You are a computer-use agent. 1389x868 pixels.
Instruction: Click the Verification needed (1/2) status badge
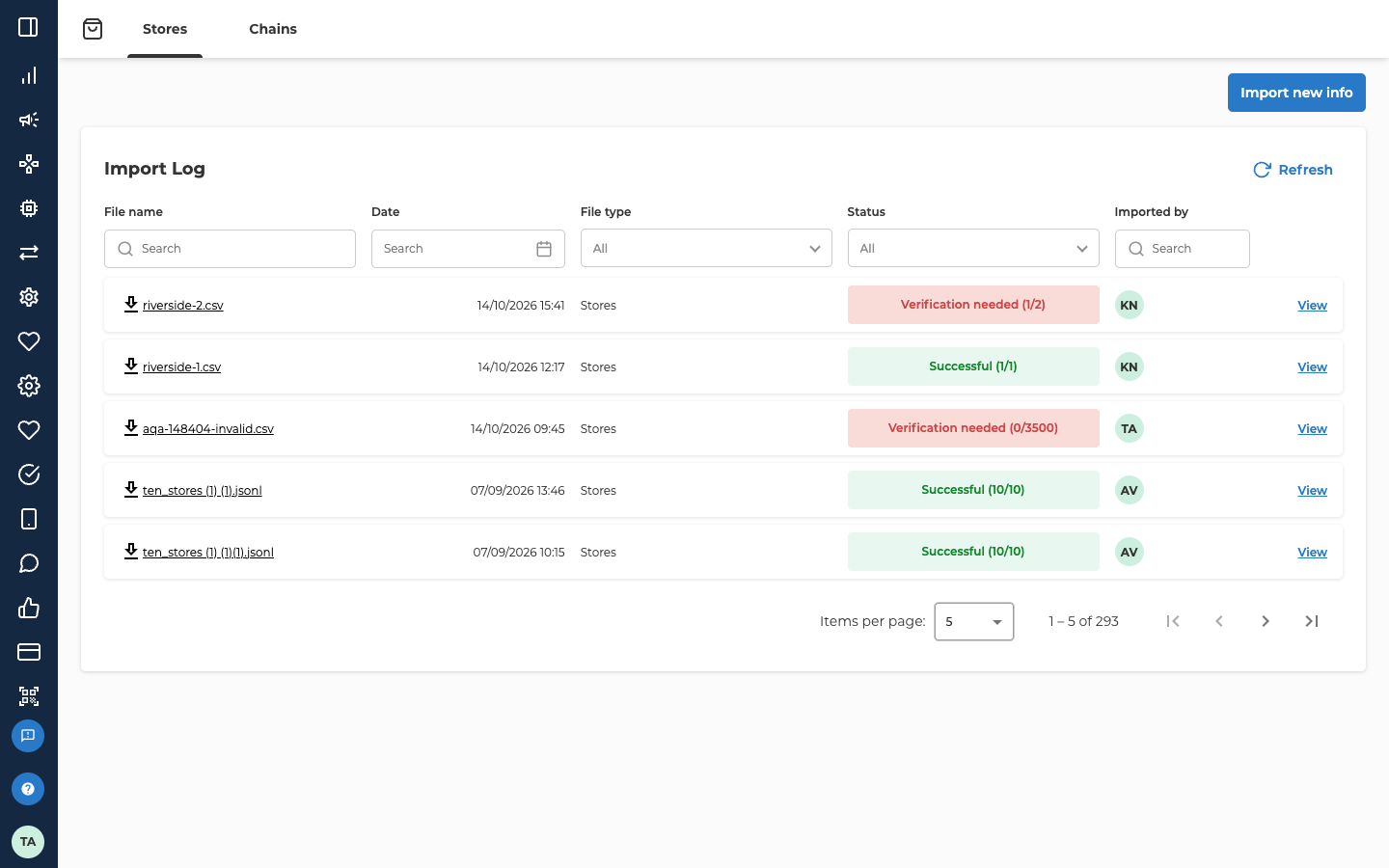click(x=973, y=305)
